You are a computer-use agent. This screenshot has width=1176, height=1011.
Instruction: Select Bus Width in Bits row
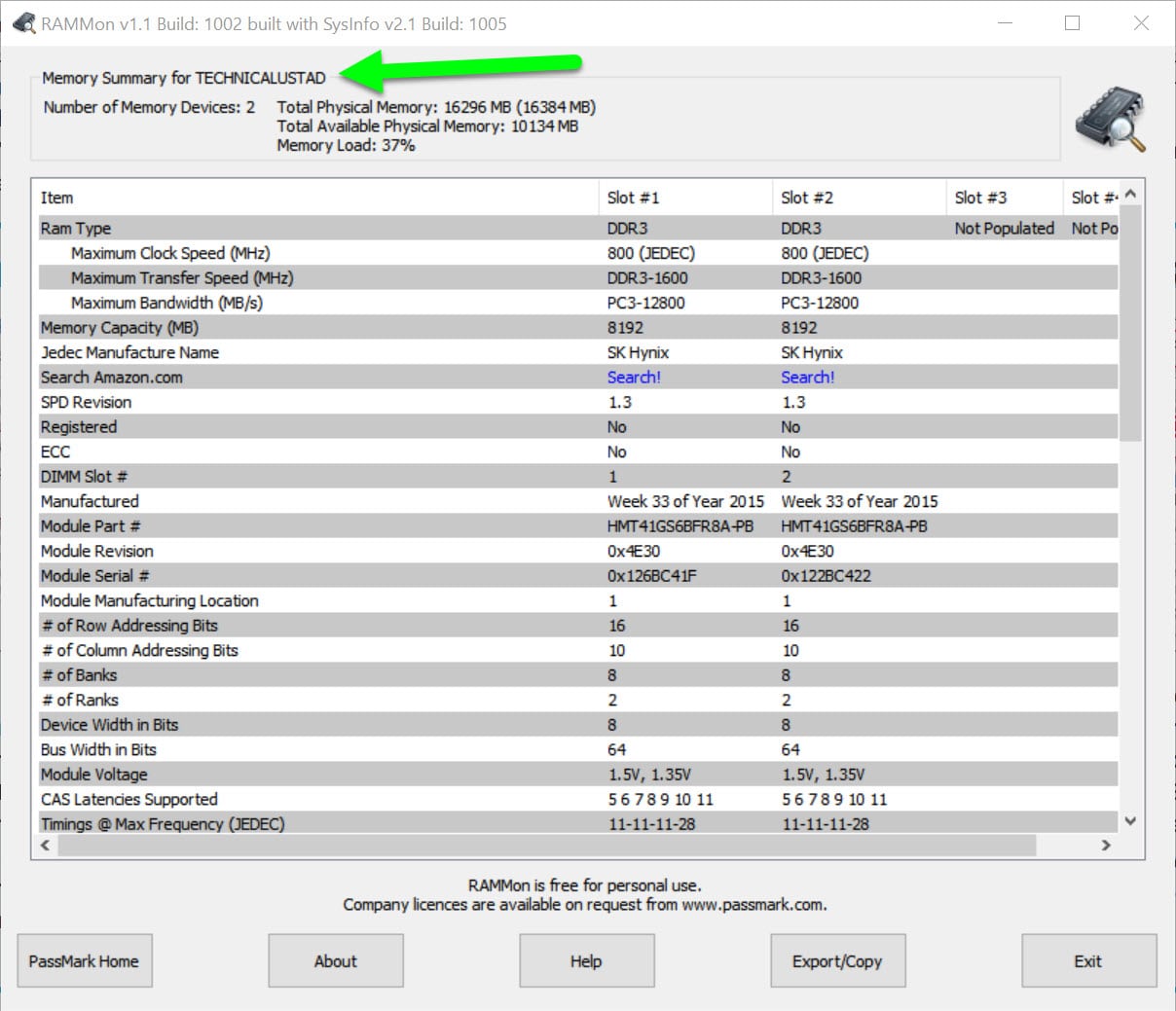[576, 749]
